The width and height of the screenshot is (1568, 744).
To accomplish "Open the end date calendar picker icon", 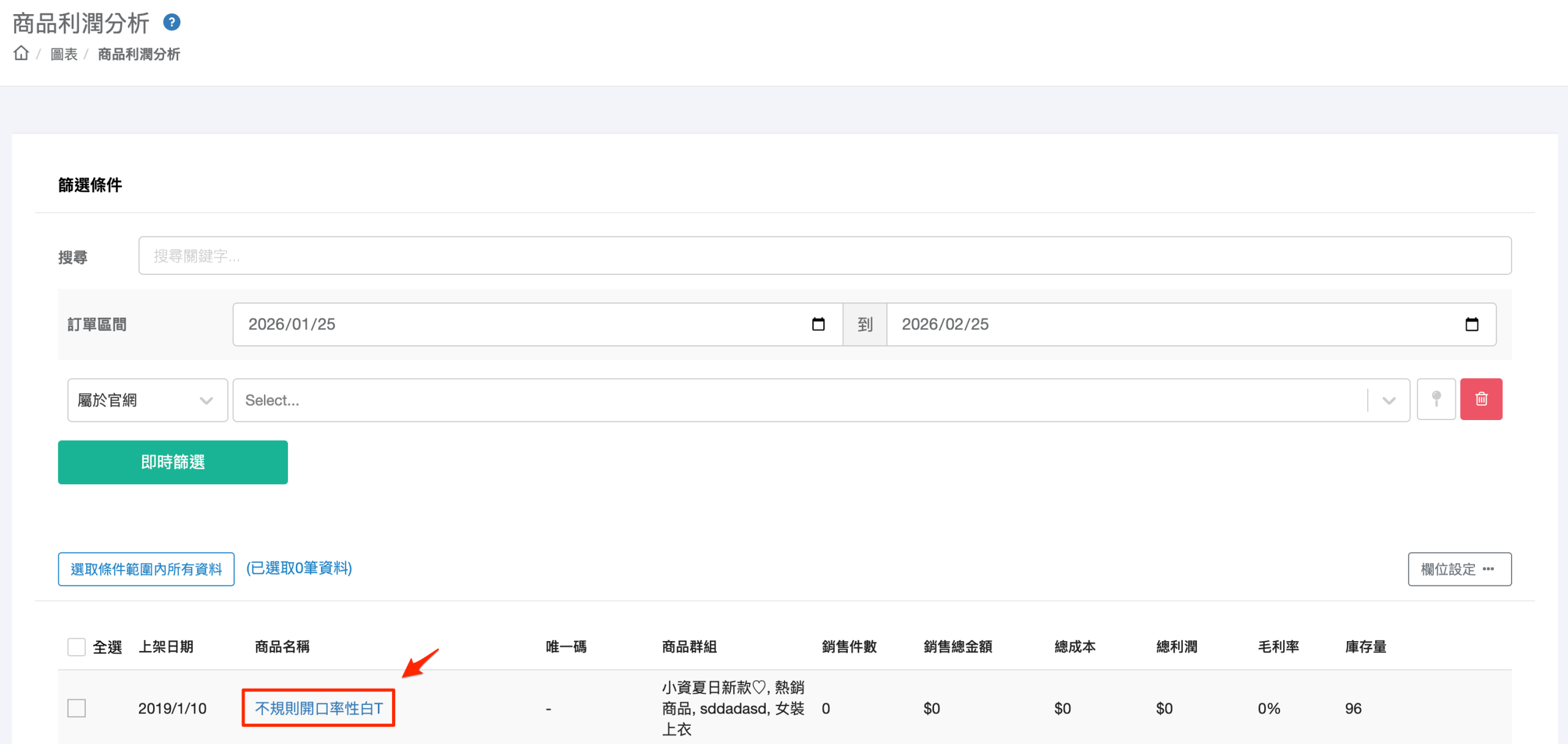I will pos(1472,324).
